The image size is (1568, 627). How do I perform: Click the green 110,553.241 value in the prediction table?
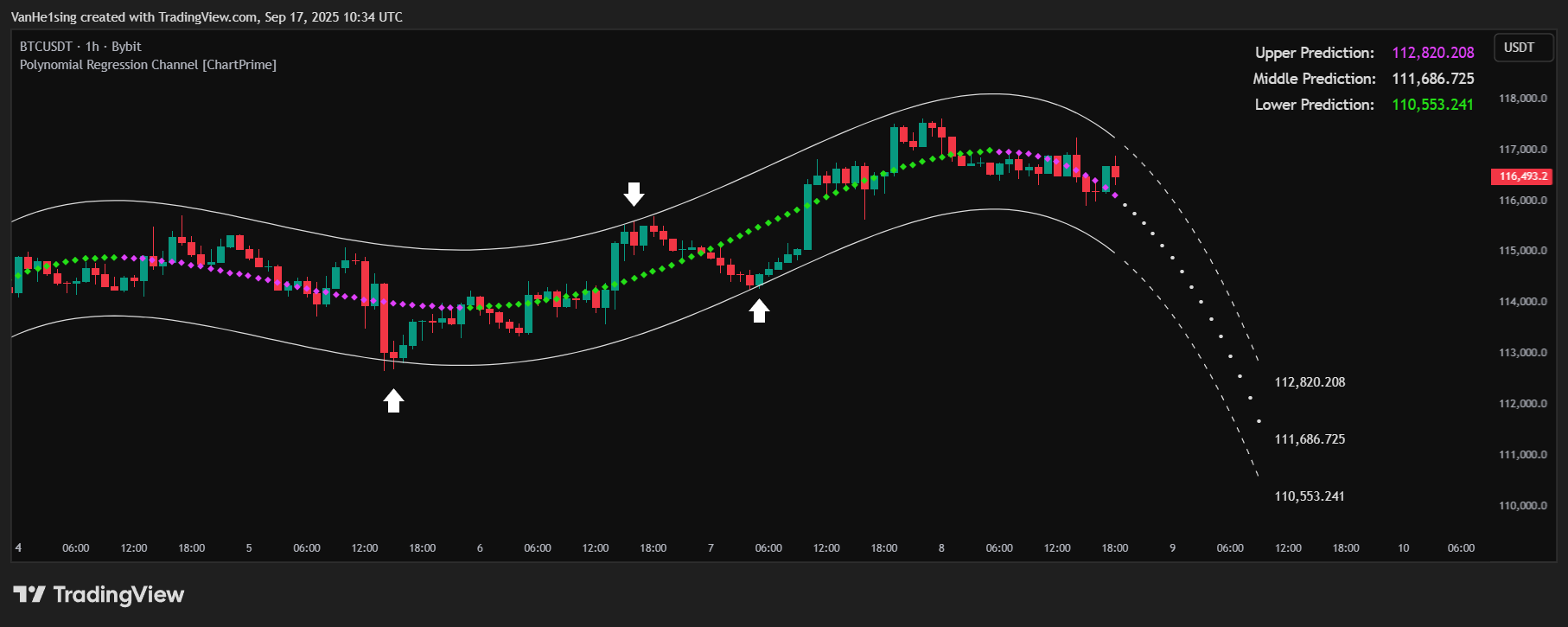click(x=1433, y=105)
